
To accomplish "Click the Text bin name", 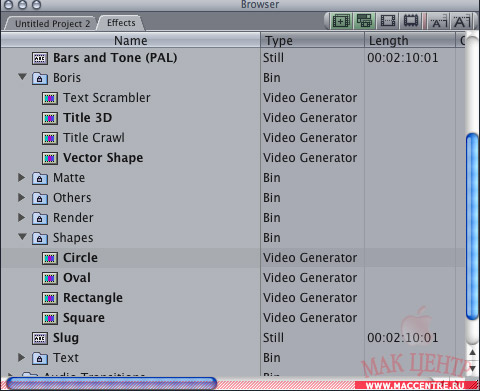I will click(x=66, y=358).
